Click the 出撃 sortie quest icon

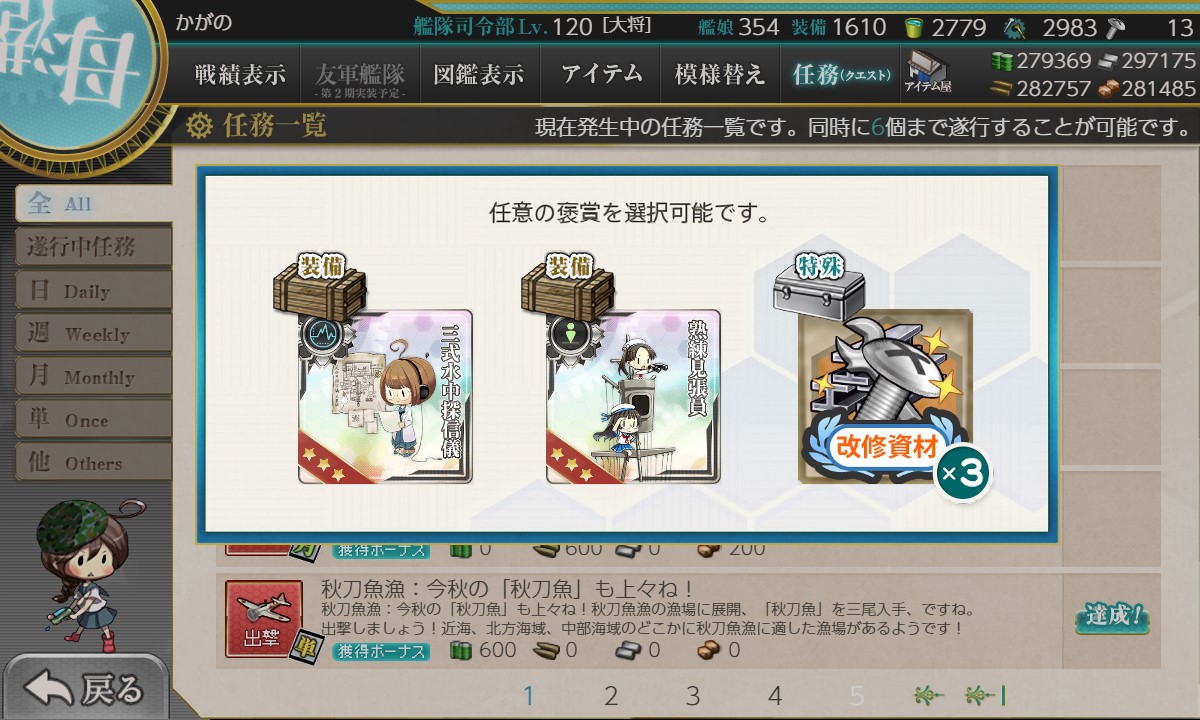click(x=262, y=620)
